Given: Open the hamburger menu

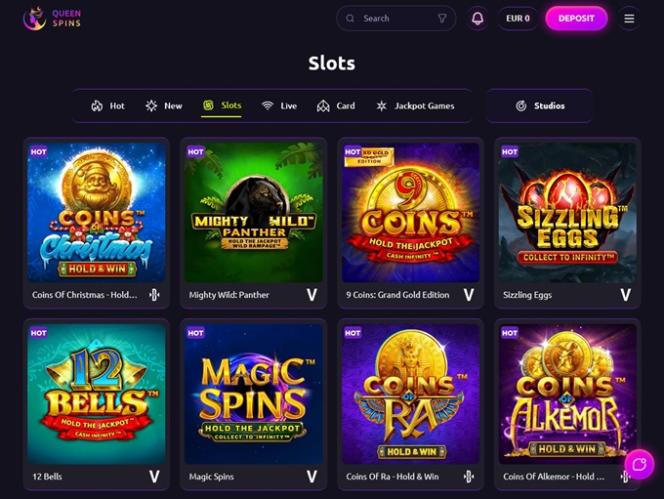Looking at the screenshot, I should point(629,18).
